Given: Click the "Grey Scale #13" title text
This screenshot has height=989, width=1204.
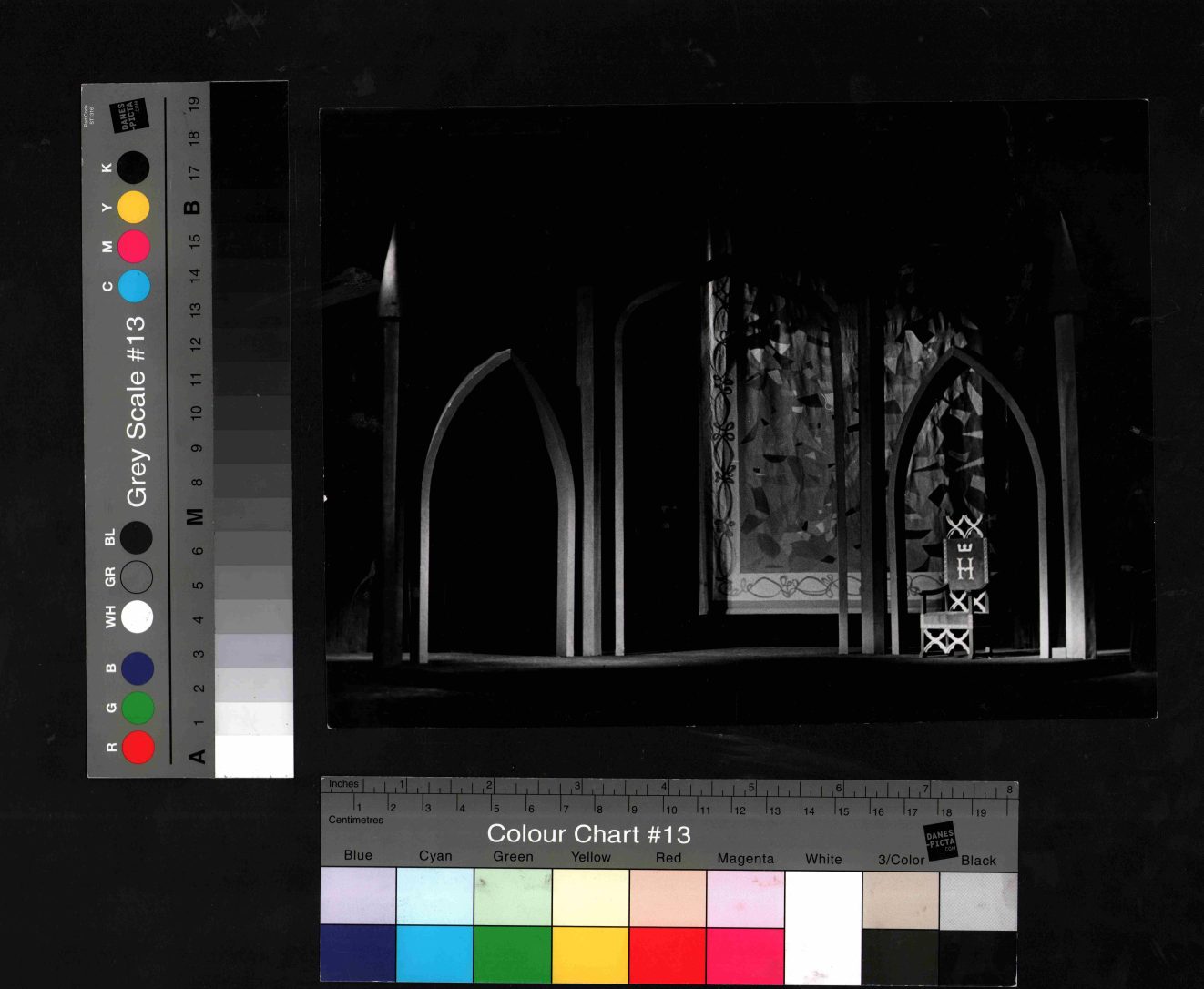Looking at the screenshot, I should point(137,411).
